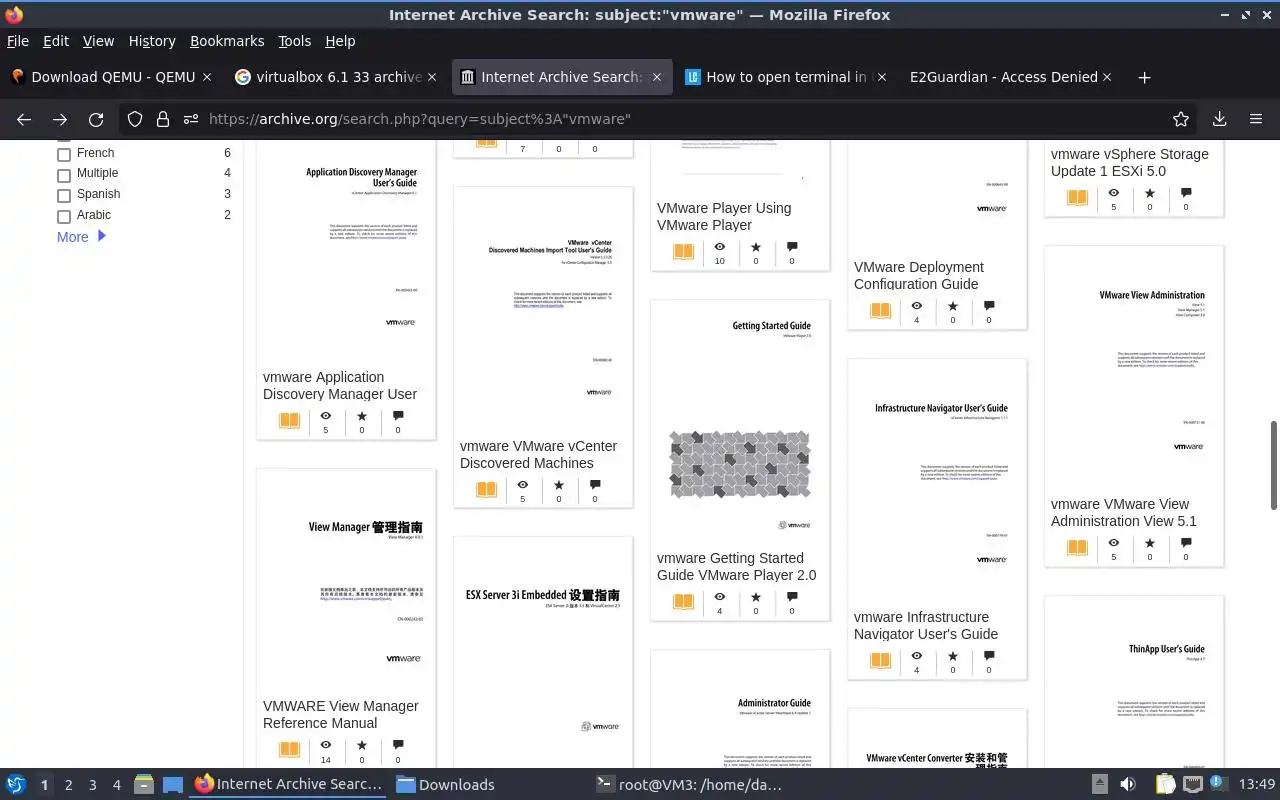Screen dimensions: 1280x800
Task: Open a new browser tab
Action: (1145, 77)
